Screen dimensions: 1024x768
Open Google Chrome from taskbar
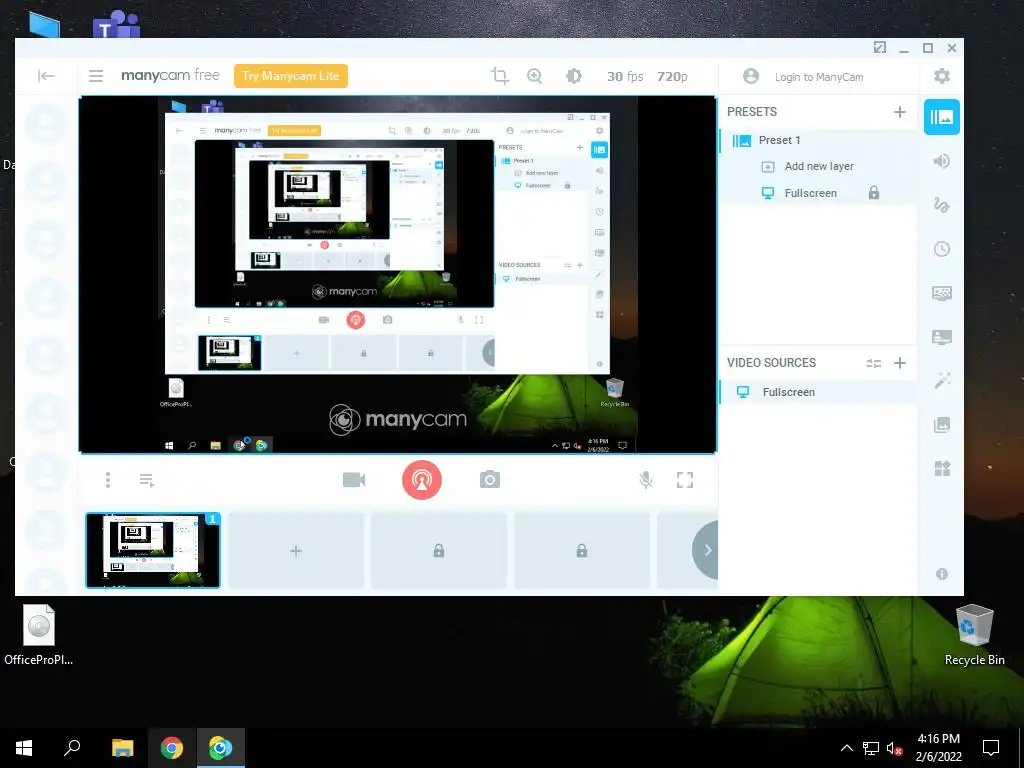coord(172,748)
